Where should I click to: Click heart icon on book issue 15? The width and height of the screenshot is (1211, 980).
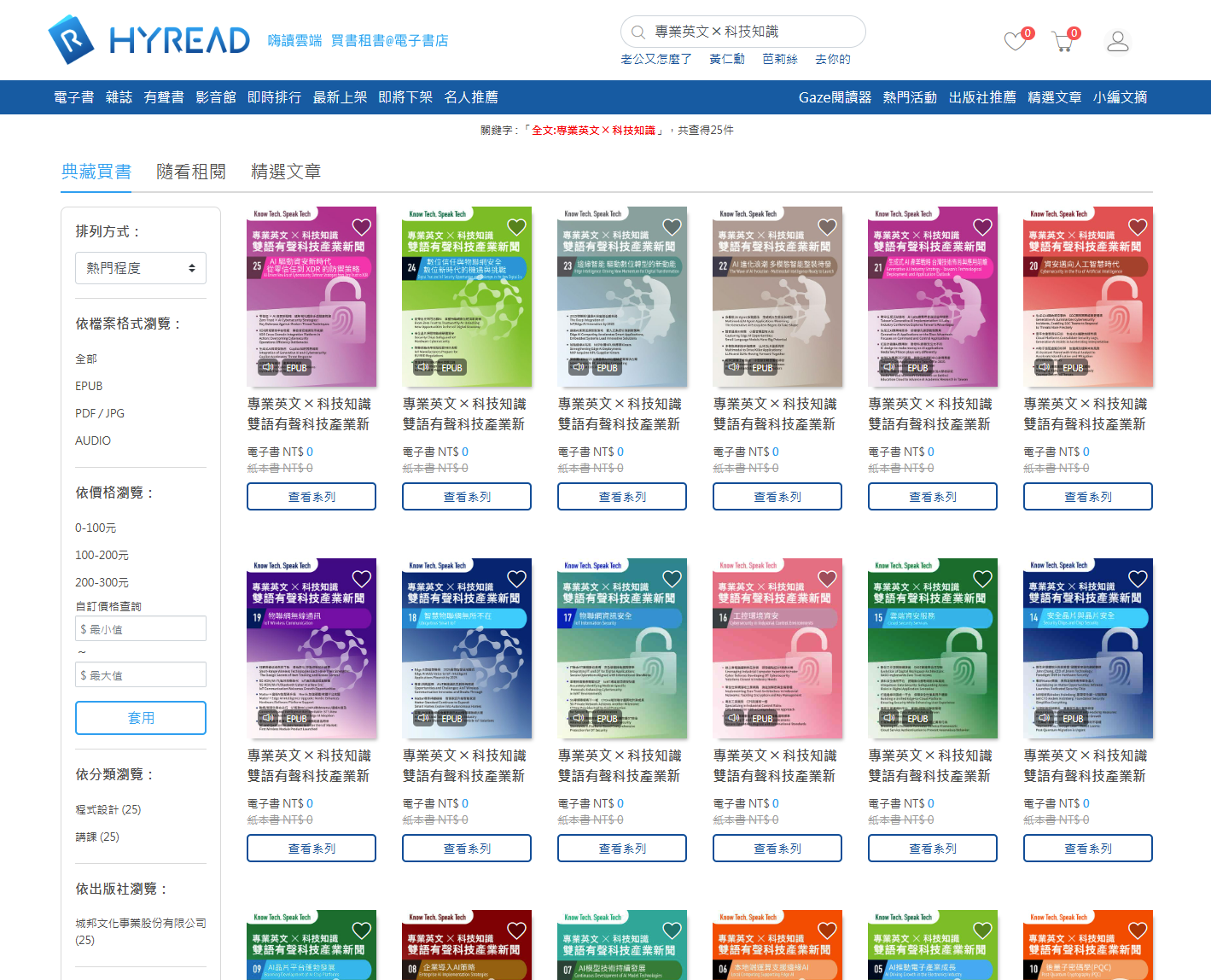tap(983, 579)
